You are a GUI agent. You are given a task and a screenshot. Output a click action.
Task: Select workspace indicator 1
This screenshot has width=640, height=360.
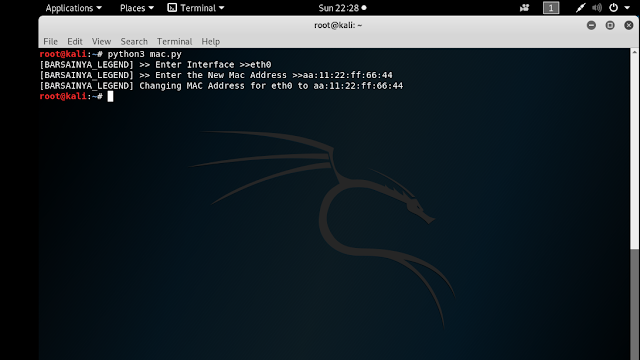point(551,8)
